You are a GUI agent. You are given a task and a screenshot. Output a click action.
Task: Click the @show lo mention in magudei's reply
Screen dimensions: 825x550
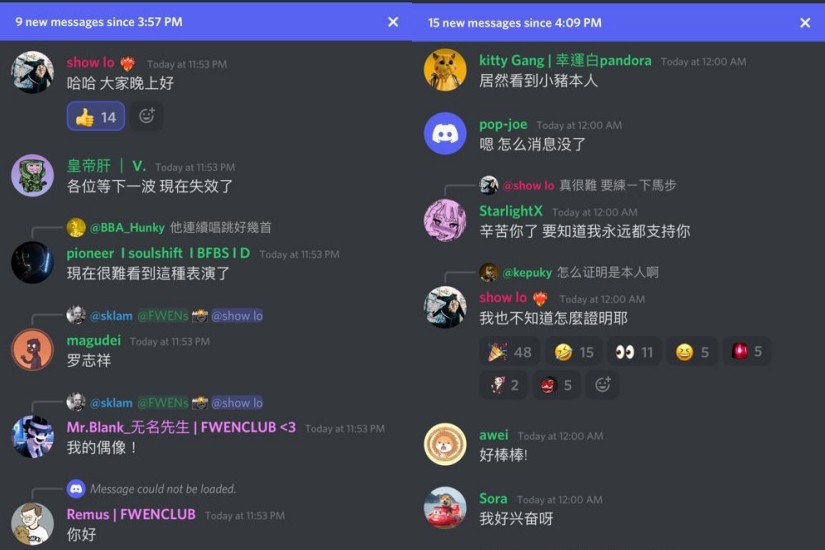coord(237,316)
